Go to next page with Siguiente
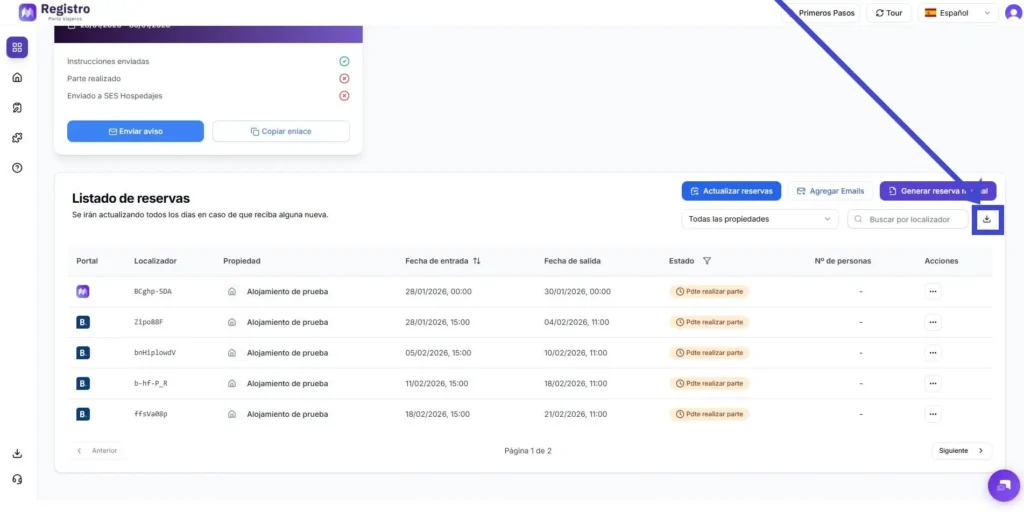Viewport: 1024px width, 512px height. click(961, 451)
